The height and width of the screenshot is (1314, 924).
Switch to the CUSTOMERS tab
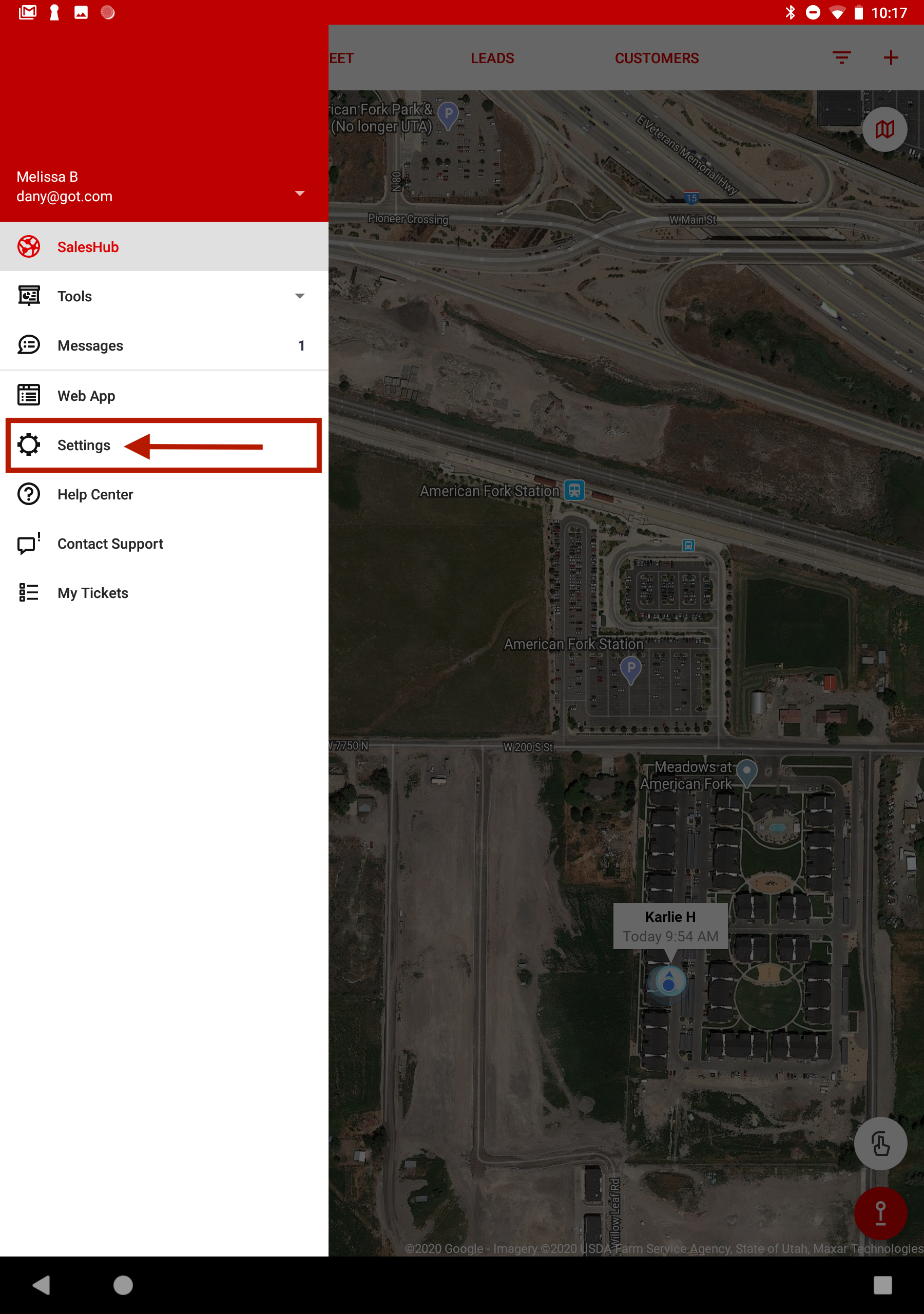[657, 58]
